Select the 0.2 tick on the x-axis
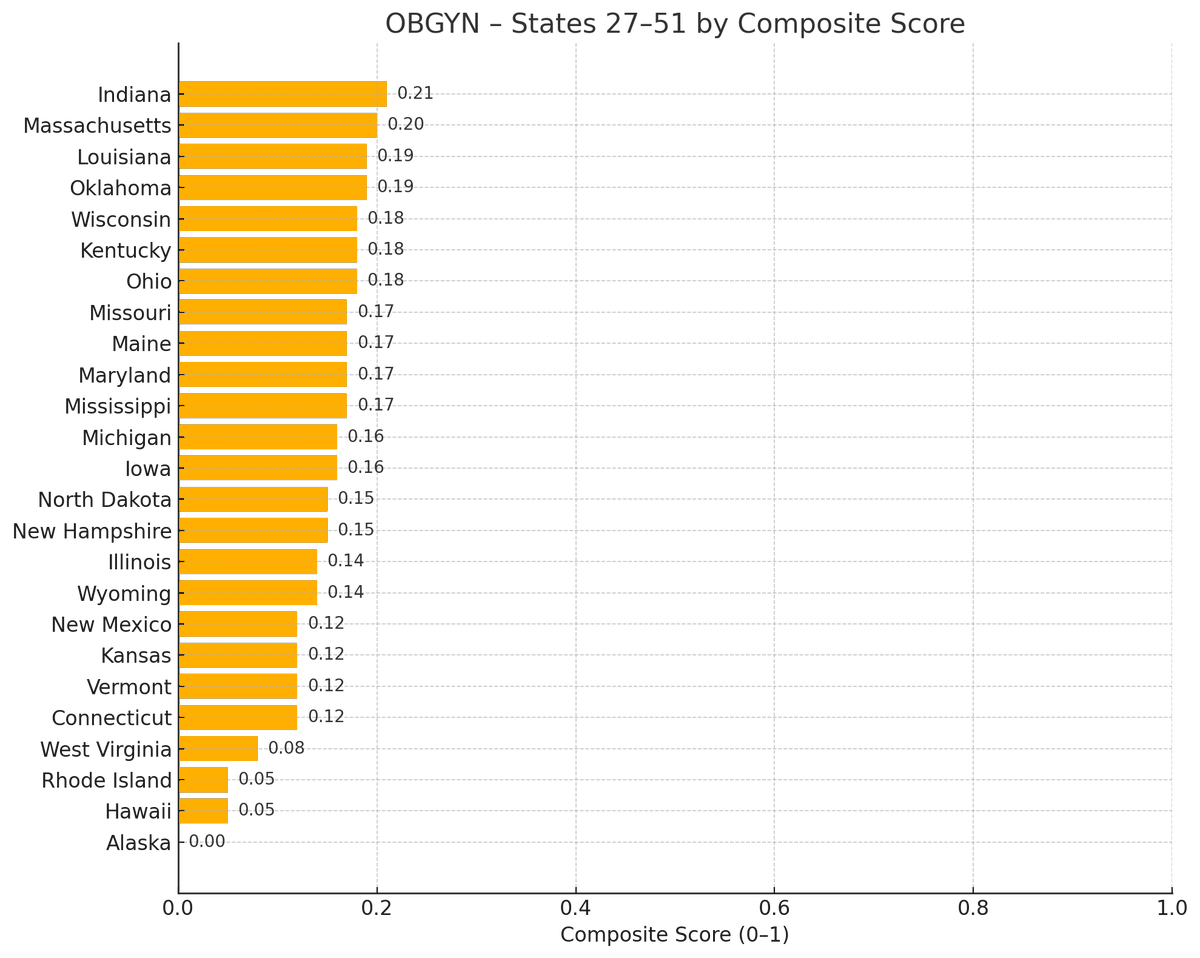This screenshot has height=958, width=1200. coord(377,908)
